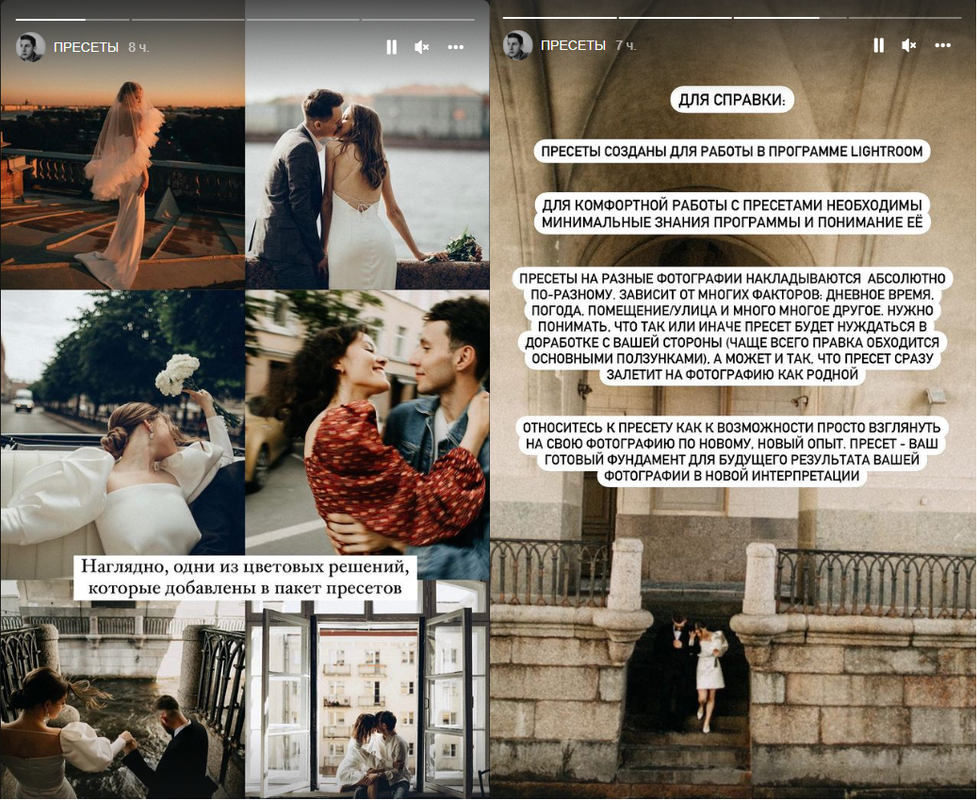Pause the story posted 7 ч. ago
The width and height of the screenshot is (977, 800).
878,45
